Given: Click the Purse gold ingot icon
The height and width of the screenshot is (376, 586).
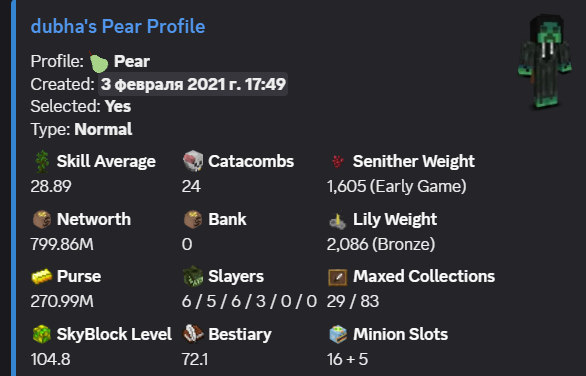Looking at the screenshot, I should 41,277.
